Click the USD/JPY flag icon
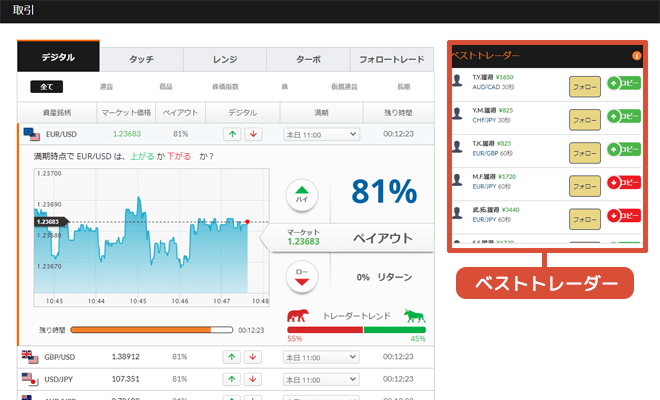Image resolution: width=660 pixels, height=400 pixels. [x=30, y=379]
